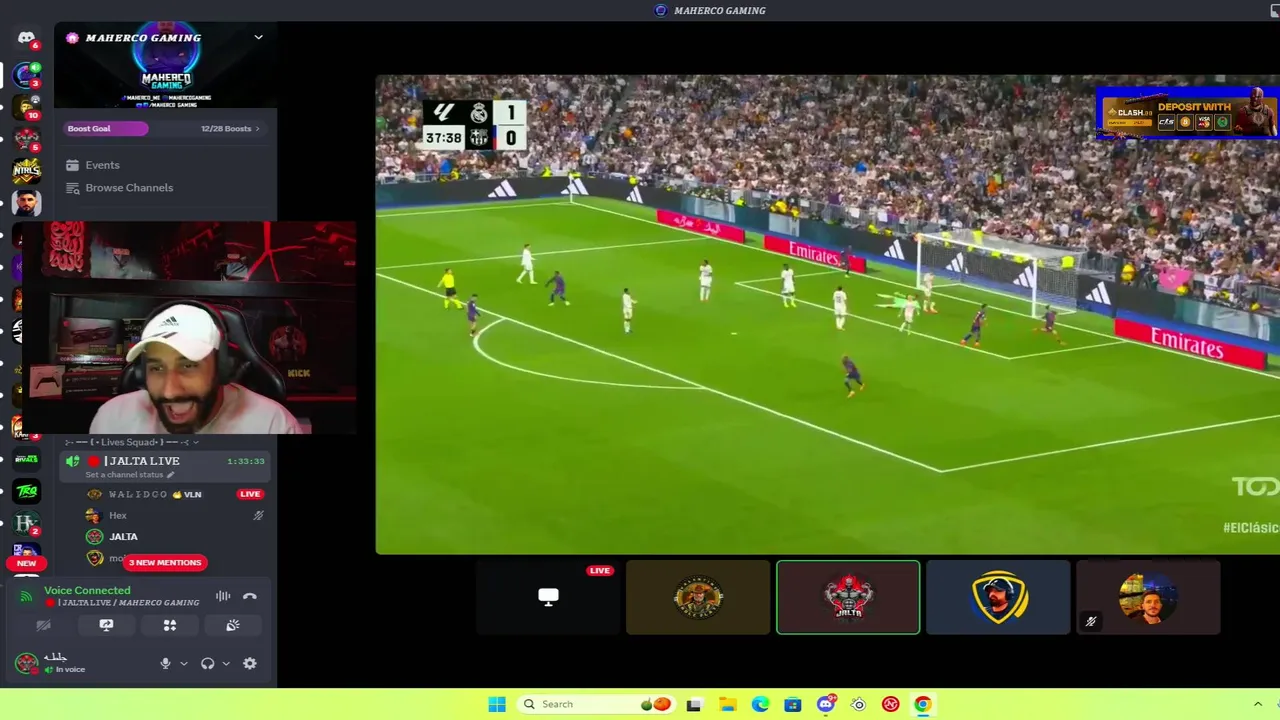Disconnect from voice channel

pyautogui.click(x=250, y=596)
